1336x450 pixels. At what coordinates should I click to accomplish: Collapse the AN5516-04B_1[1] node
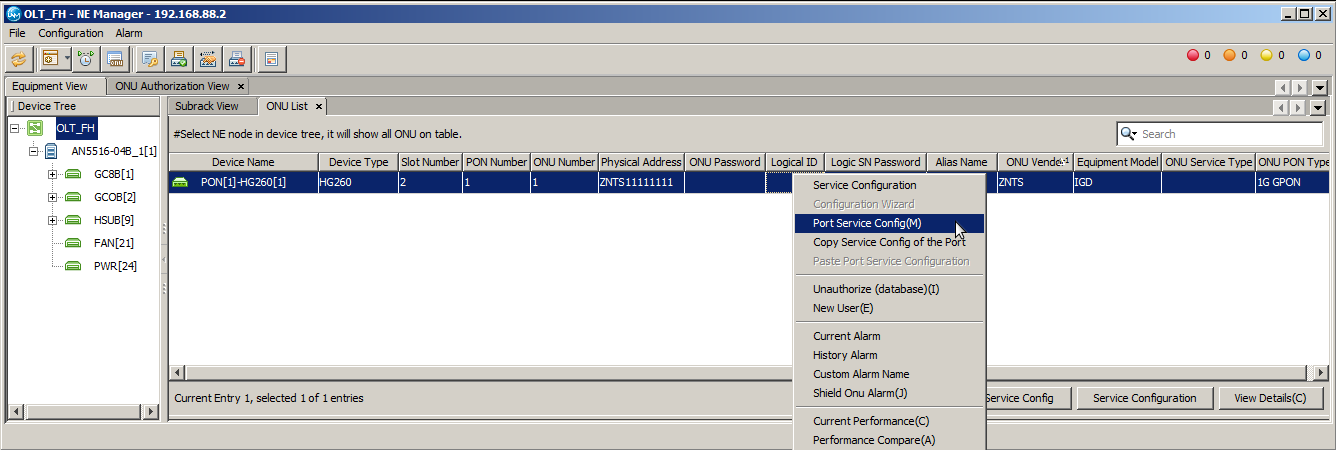33,151
